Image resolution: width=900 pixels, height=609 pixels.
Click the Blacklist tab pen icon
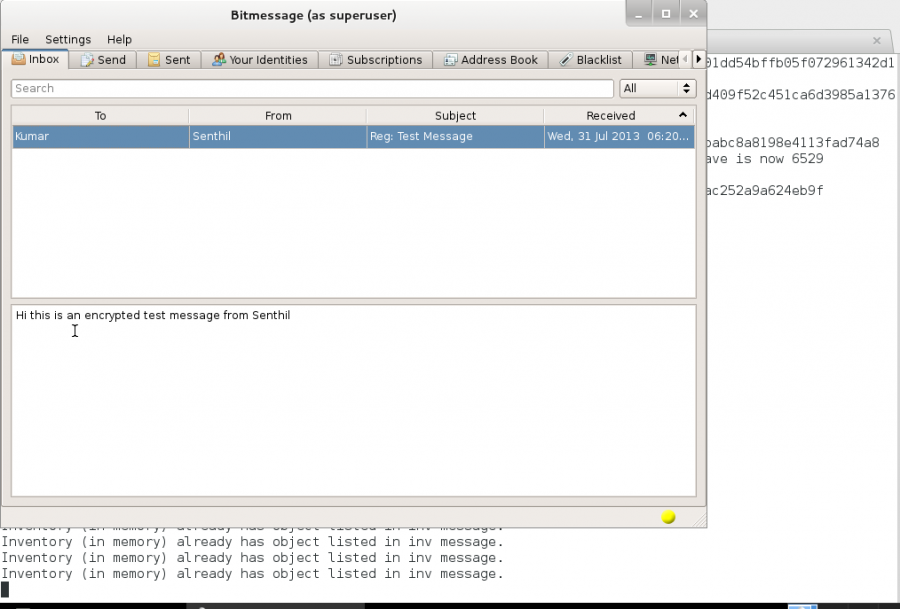pos(566,60)
